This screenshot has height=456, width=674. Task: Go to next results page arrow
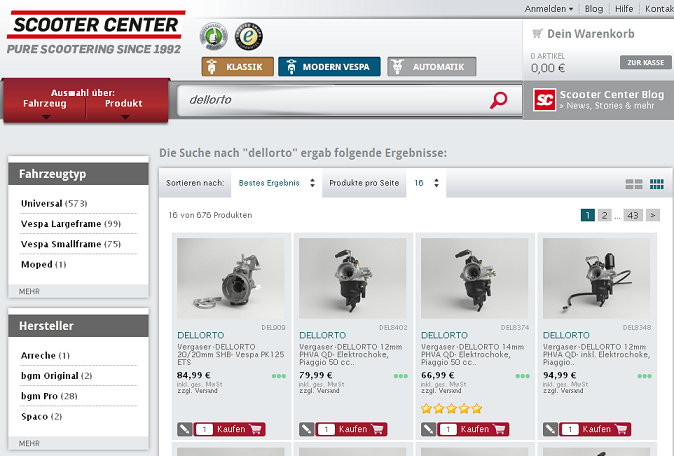[x=653, y=215]
